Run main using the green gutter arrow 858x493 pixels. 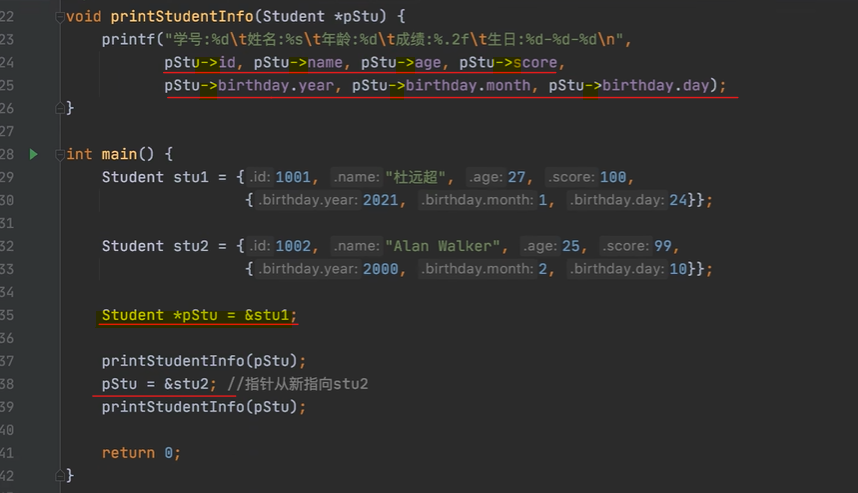[33, 154]
